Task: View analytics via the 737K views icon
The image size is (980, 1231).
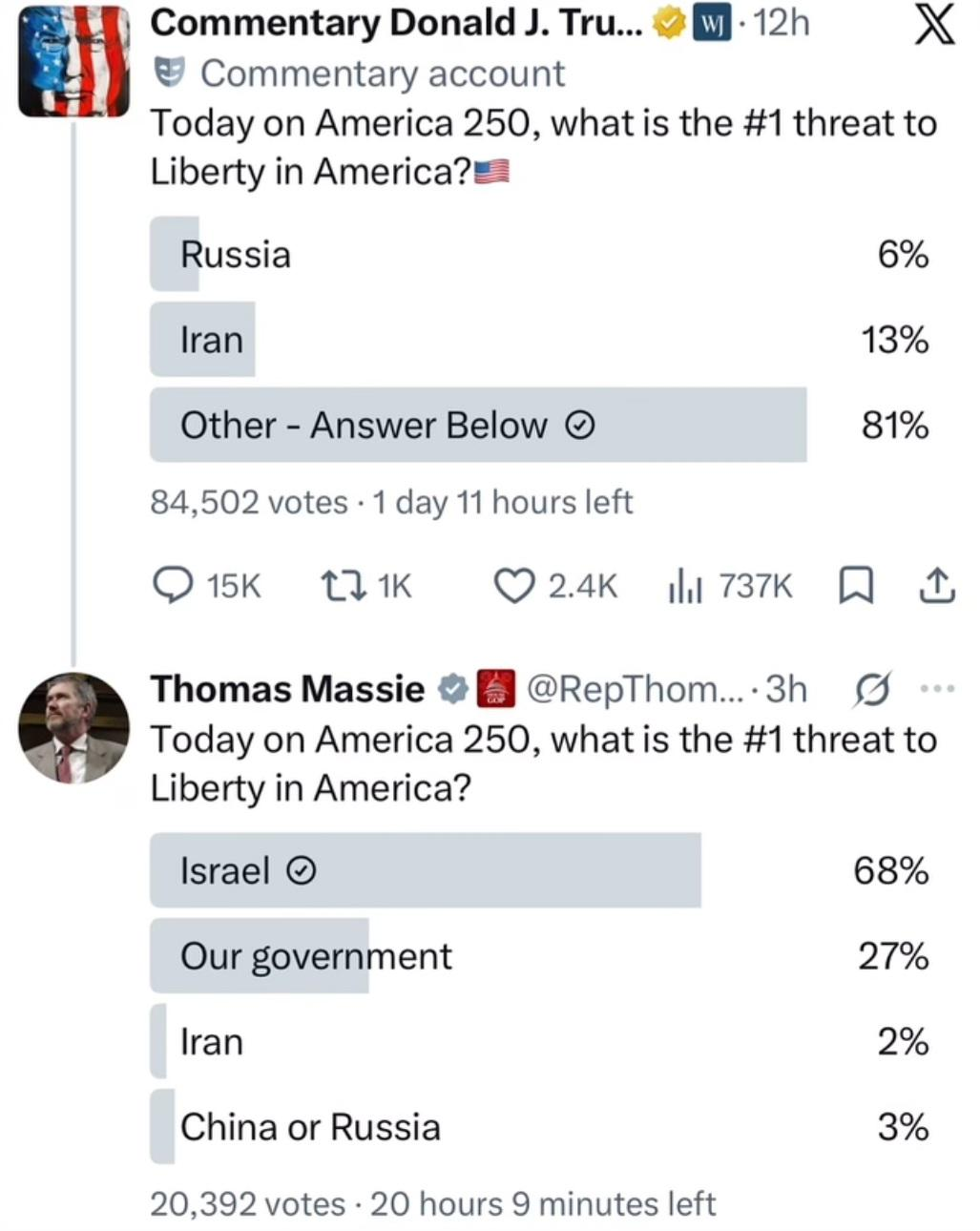Action: [685, 585]
